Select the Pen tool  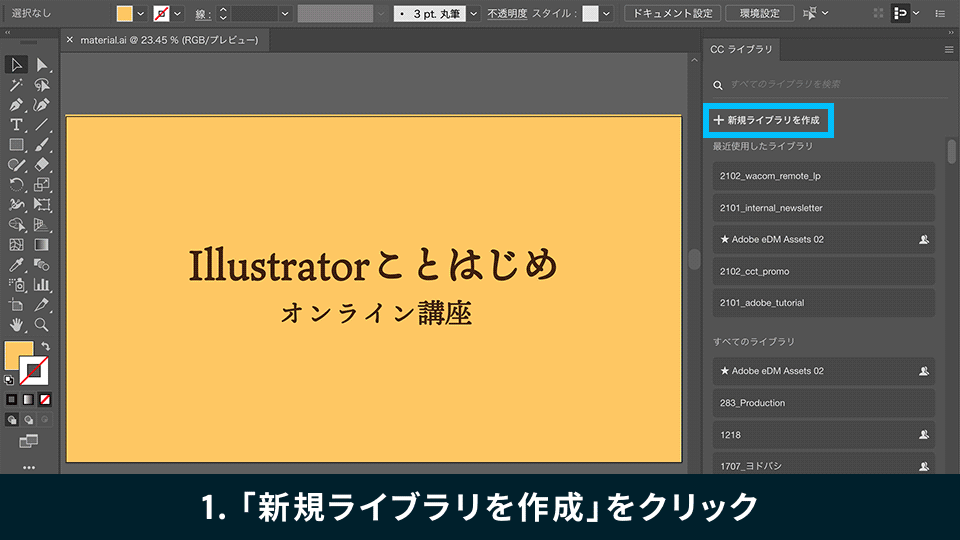click(16, 105)
